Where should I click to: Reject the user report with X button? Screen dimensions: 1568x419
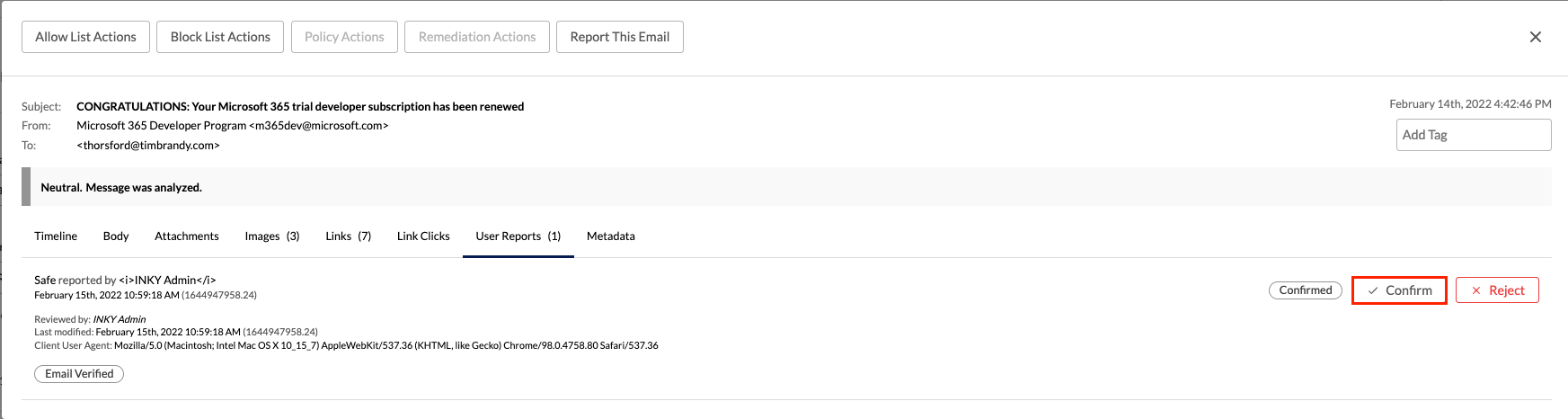[1497, 290]
